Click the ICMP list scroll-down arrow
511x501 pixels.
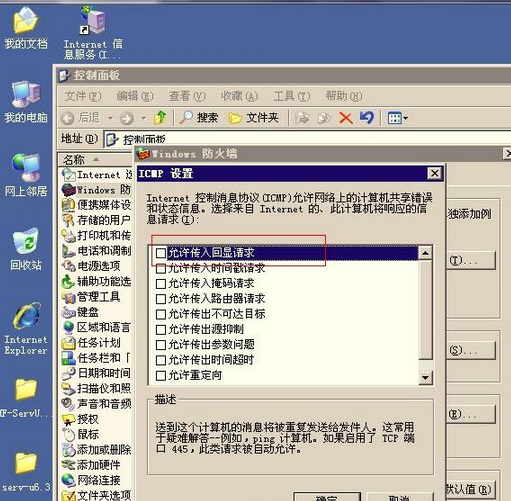pyautogui.click(x=425, y=378)
